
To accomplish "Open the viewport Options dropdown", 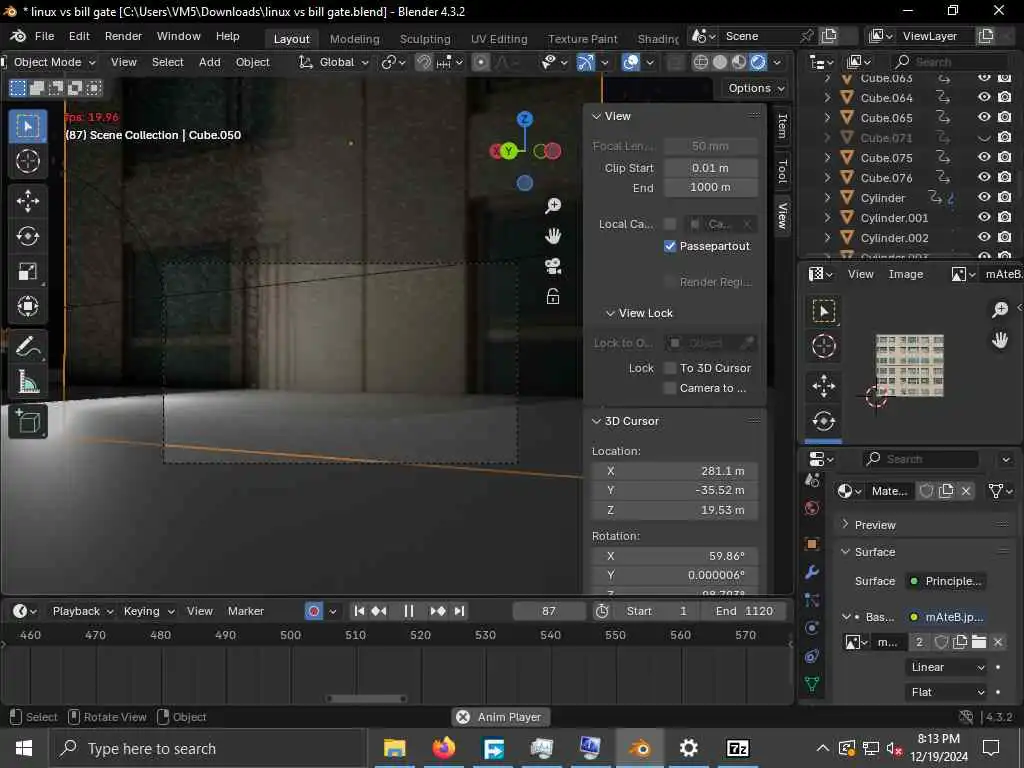I will point(756,88).
